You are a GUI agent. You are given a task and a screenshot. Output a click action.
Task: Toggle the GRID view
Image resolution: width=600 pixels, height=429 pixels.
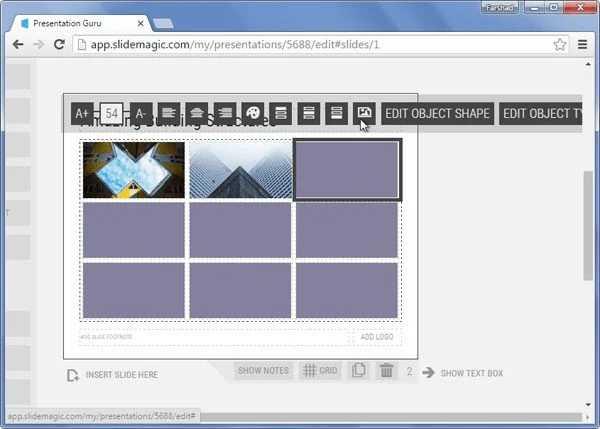click(x=320, y=370)
